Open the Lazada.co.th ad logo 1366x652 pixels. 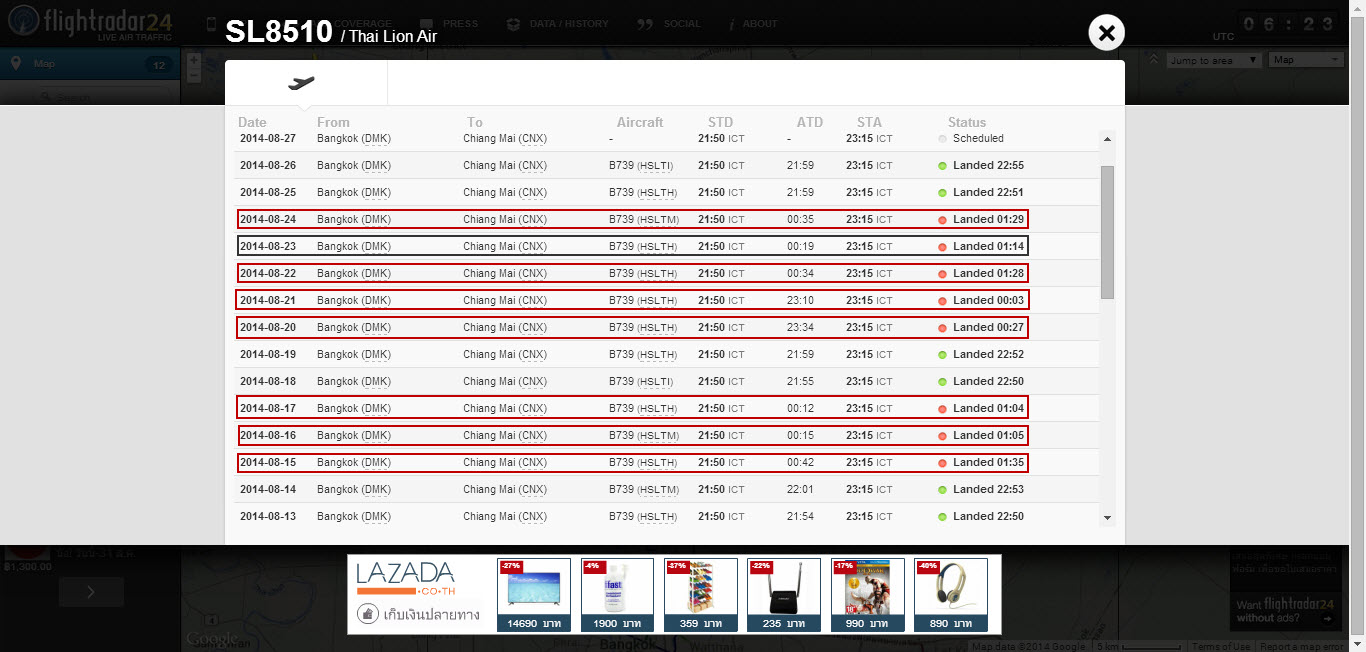pyautogui.click(x=405, y=577)
